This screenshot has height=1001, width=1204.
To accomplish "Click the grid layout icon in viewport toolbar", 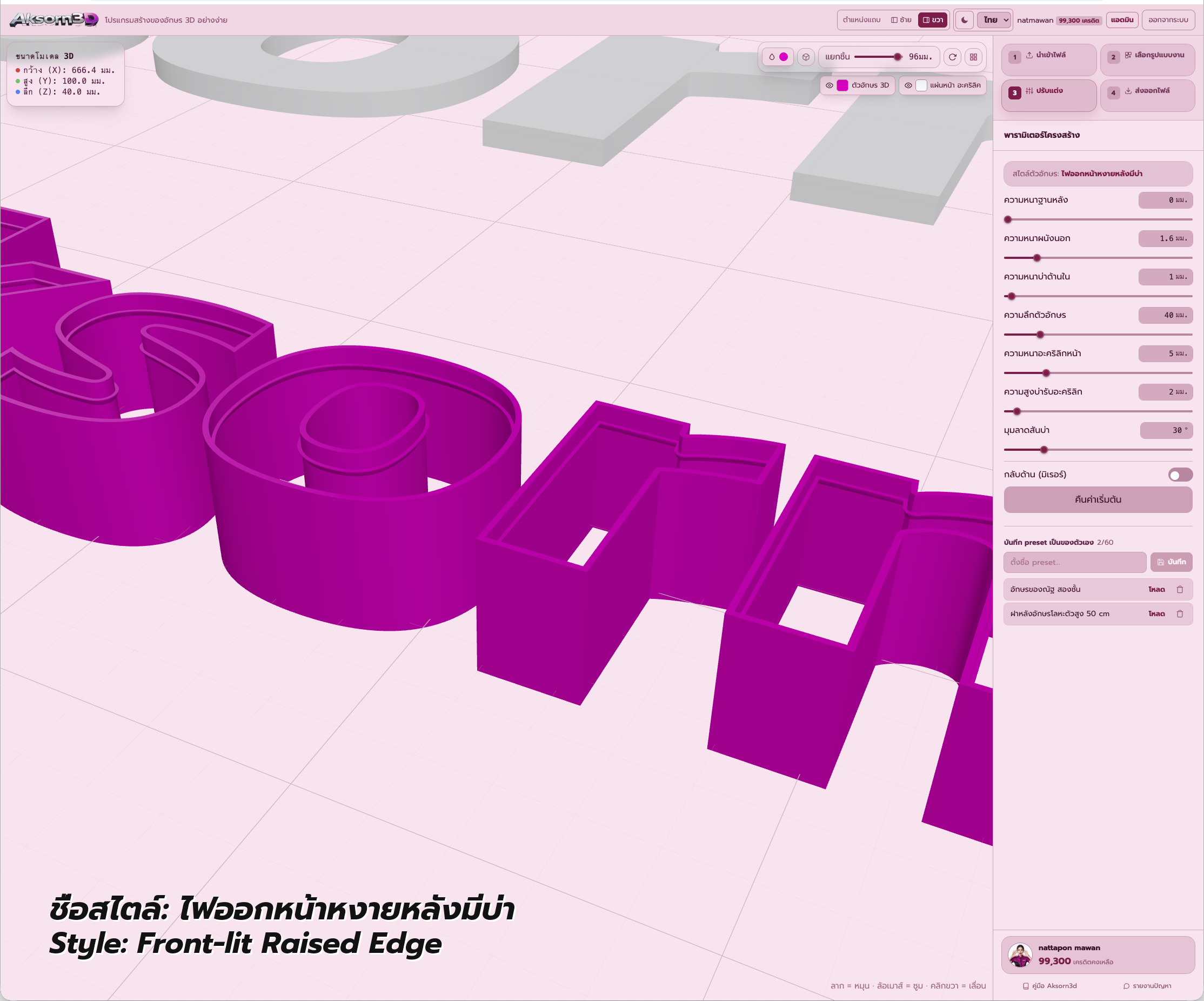I will [973, 57].
